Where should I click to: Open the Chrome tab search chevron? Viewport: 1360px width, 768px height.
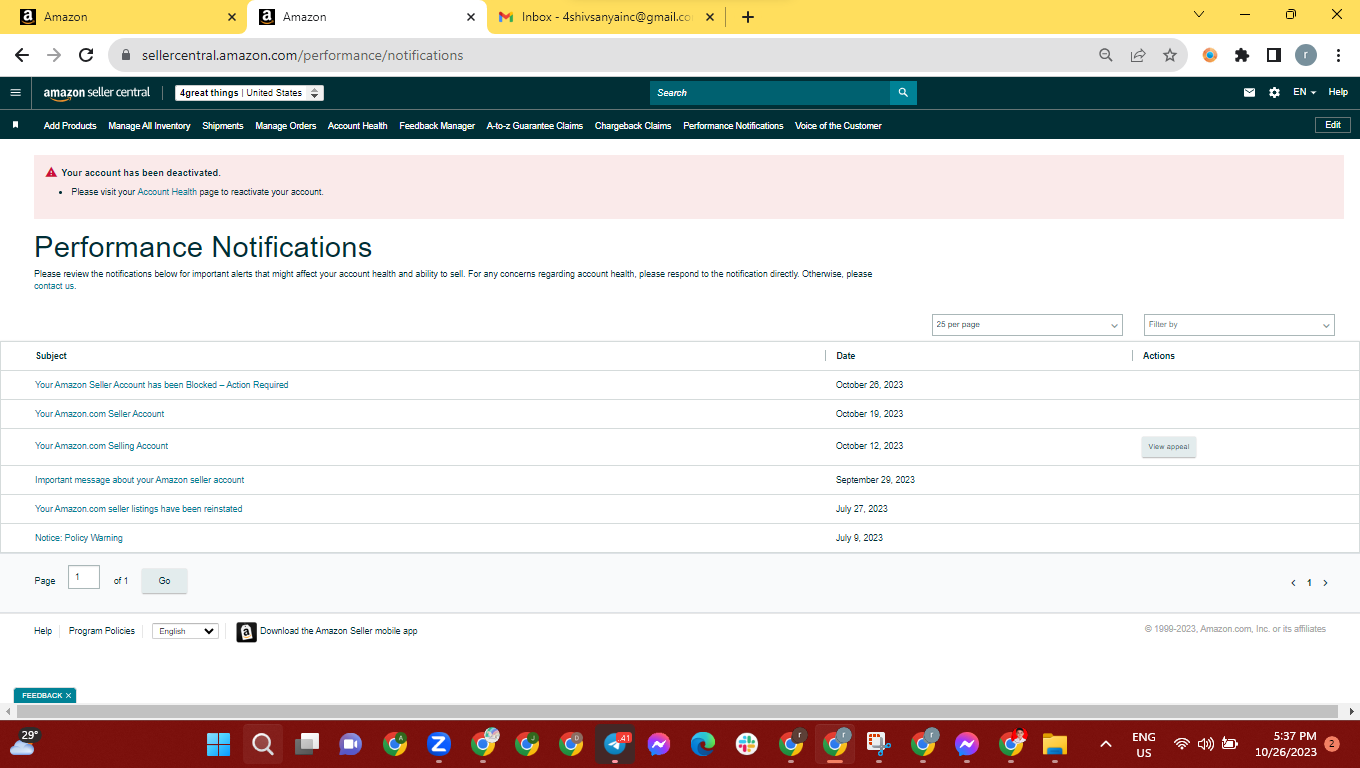[x=1199, y=15]
